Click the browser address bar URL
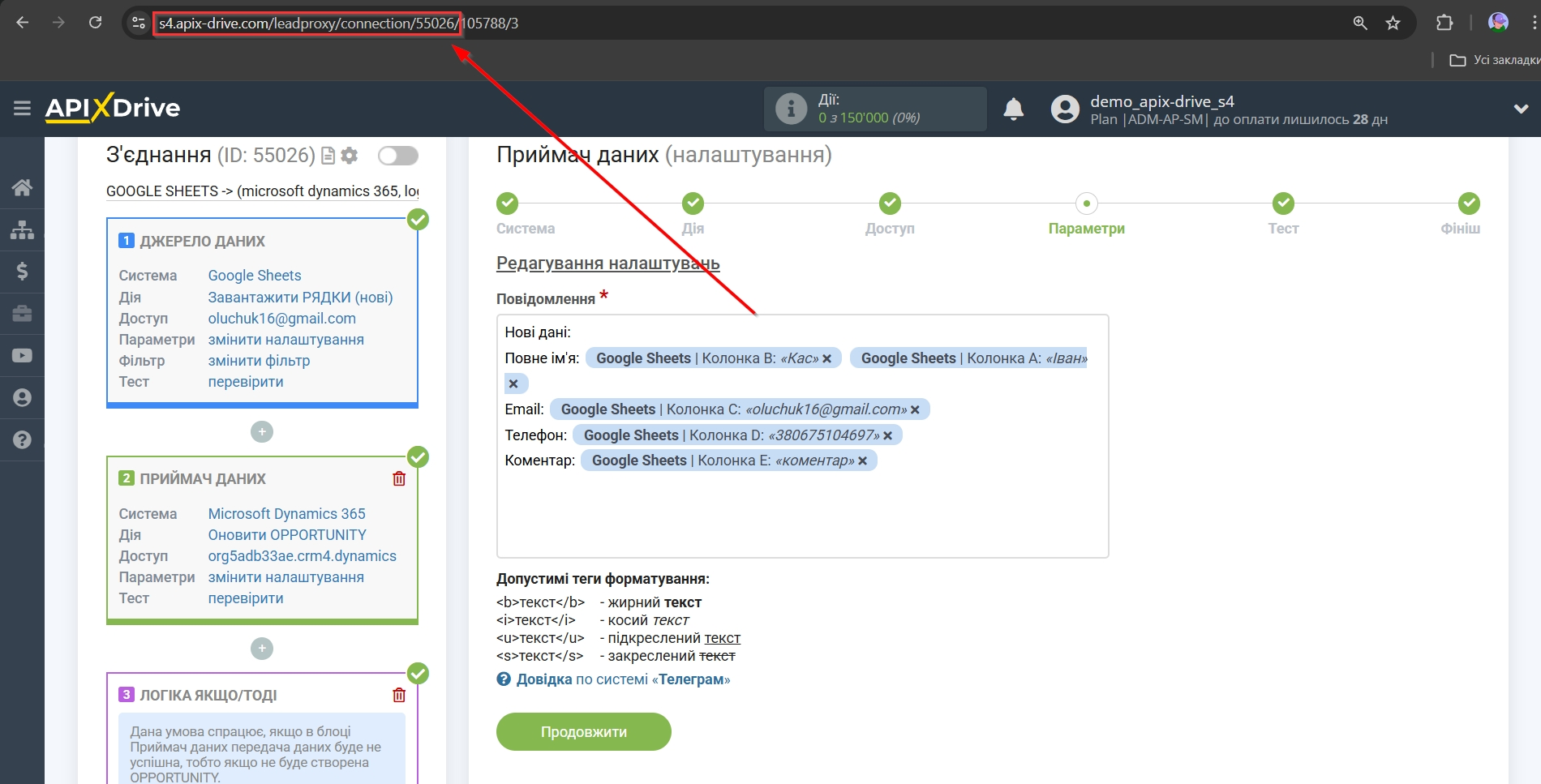 [338, 24]
